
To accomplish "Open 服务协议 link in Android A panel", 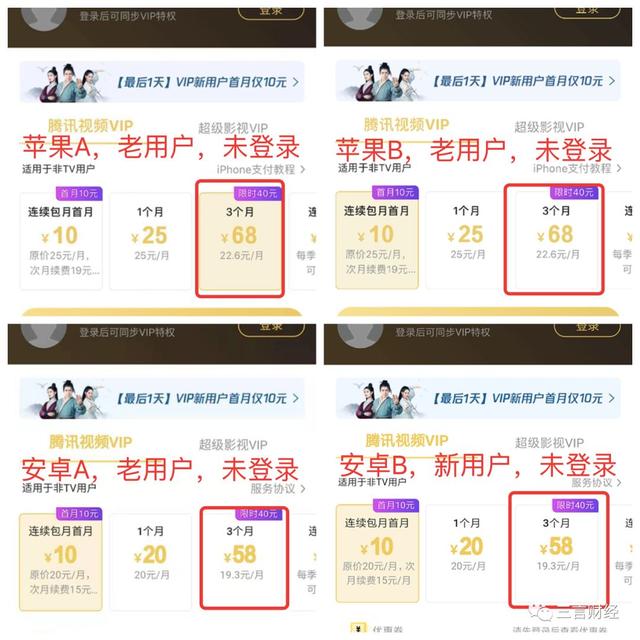I will coord(278,489).
